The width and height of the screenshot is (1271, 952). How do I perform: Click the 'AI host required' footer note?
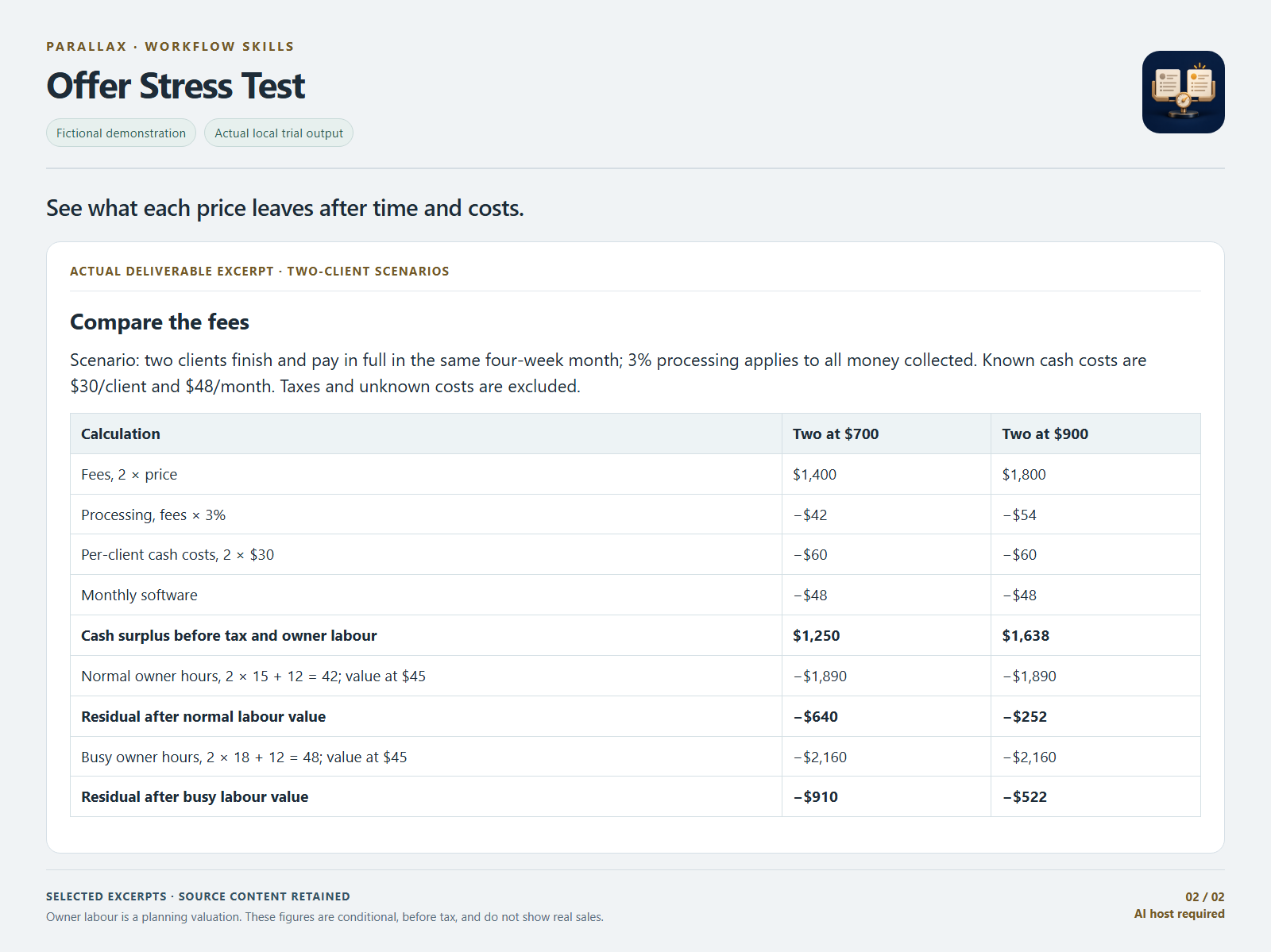tap(1179, 913)
